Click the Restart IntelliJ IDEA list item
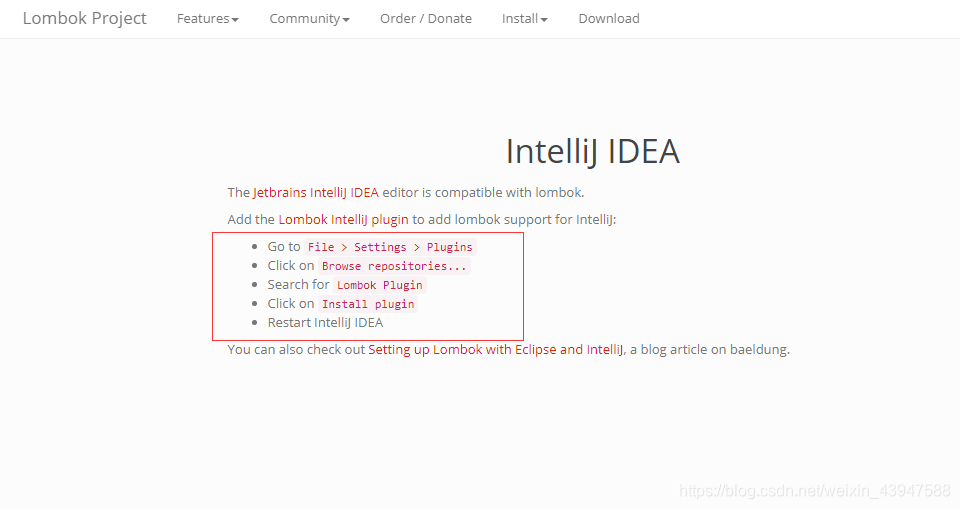This screenshot has width=960, height=509. click(x=325, y=323)
